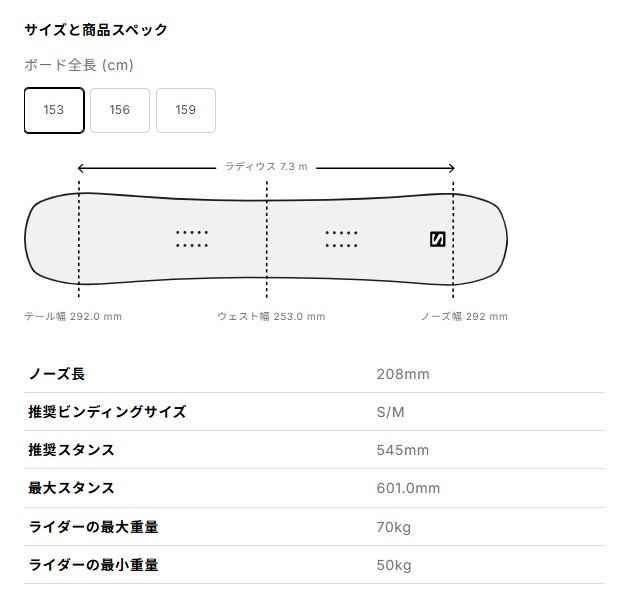Select the 153 cm board length
636x594 pixels.
pos(54,110)
